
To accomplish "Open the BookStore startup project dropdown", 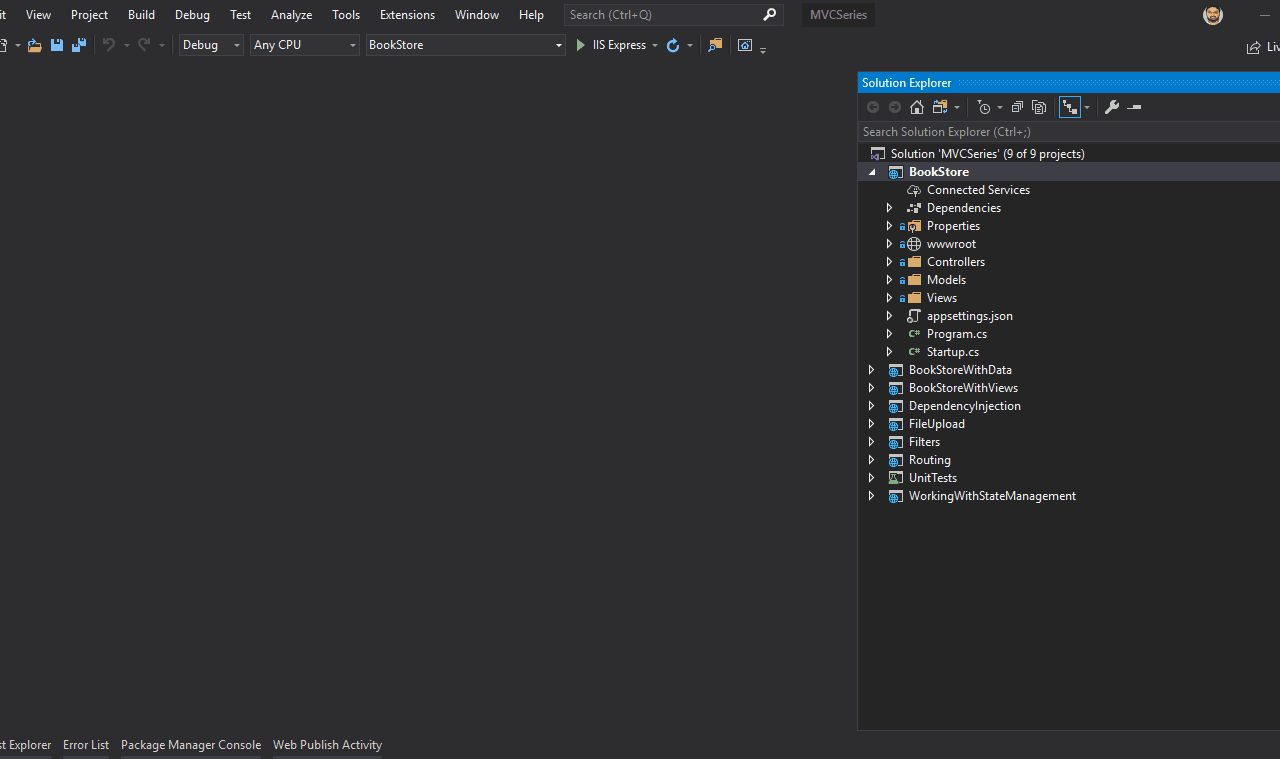I will click(x=465, y=45).
